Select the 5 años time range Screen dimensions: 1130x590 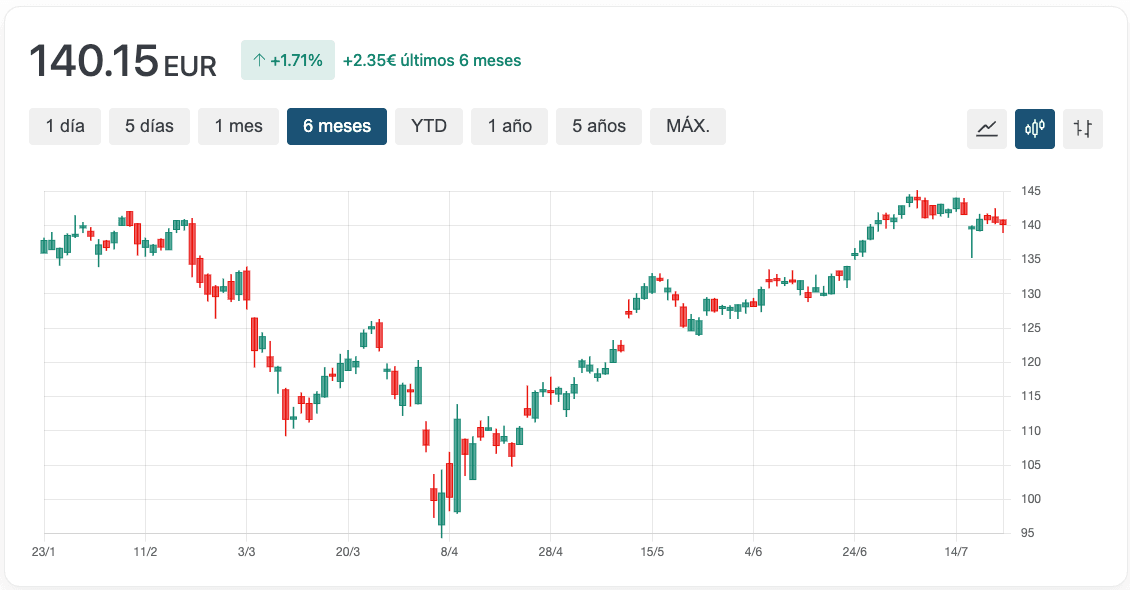pyautogui.click(x=598, y=126)
